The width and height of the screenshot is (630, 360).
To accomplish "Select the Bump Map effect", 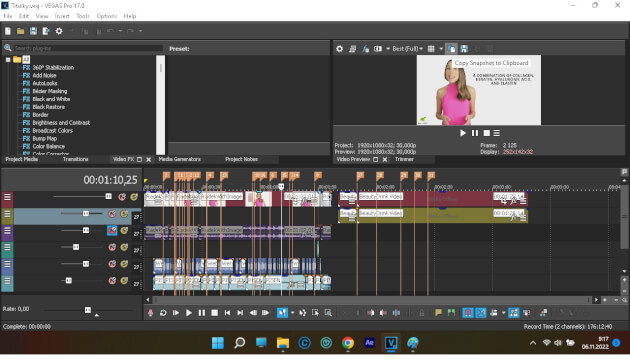I will point(45,138).
